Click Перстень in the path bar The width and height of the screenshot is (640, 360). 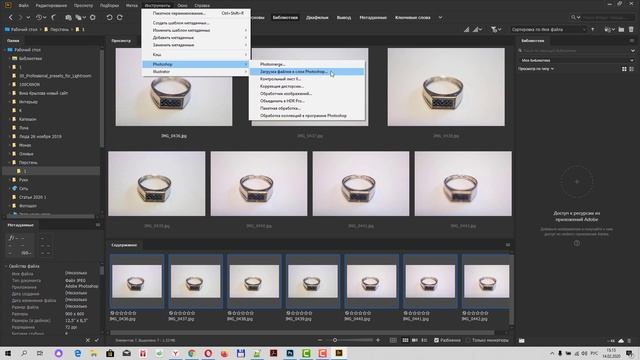[59, 29]
